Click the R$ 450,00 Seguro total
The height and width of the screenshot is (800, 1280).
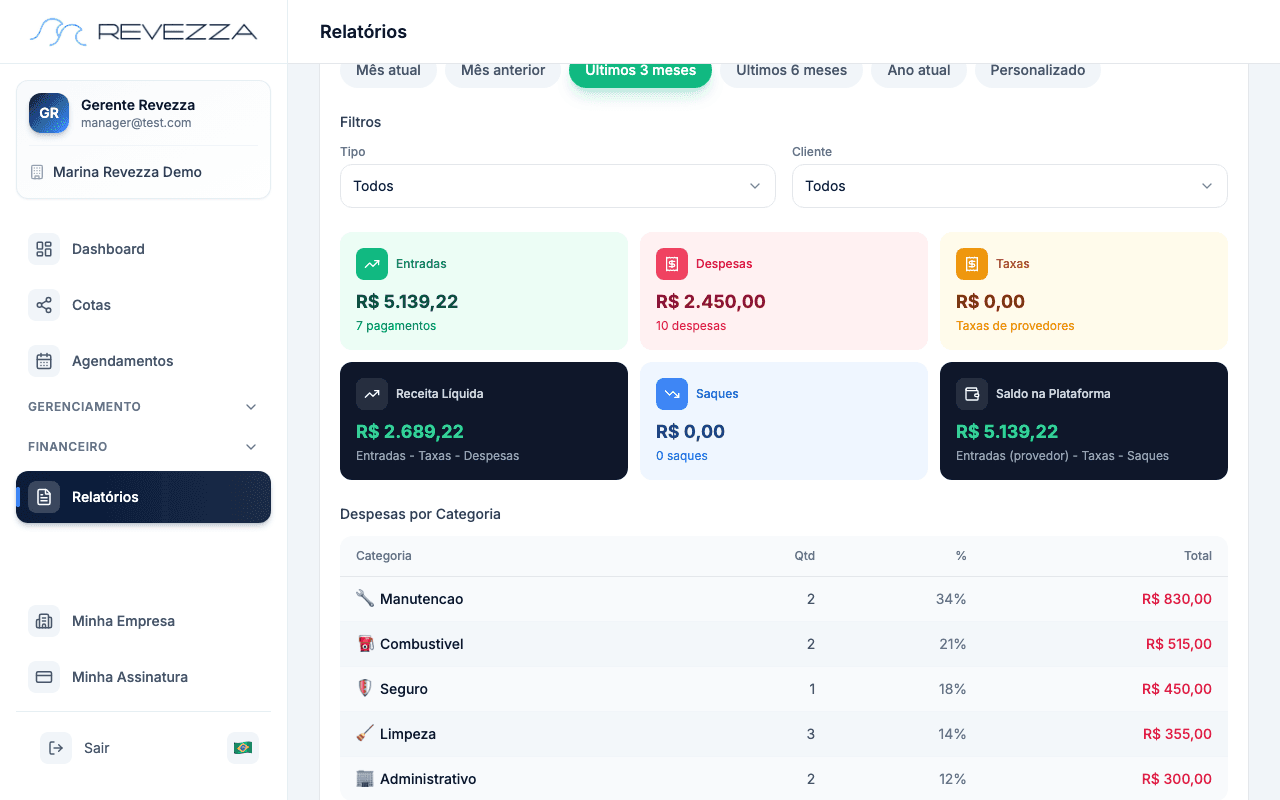(x=1177, y=689)
